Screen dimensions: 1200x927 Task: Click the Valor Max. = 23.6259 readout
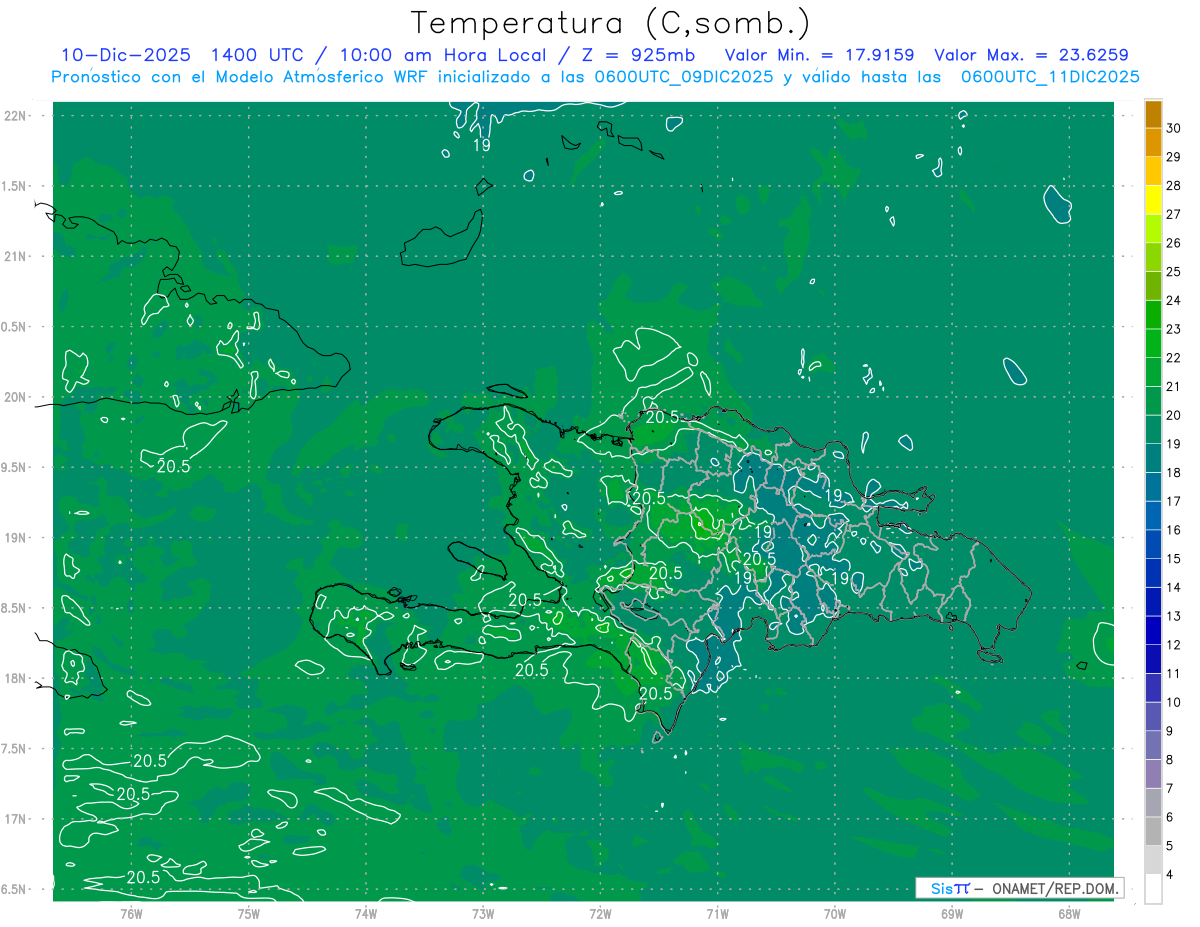click(1031, 55)
